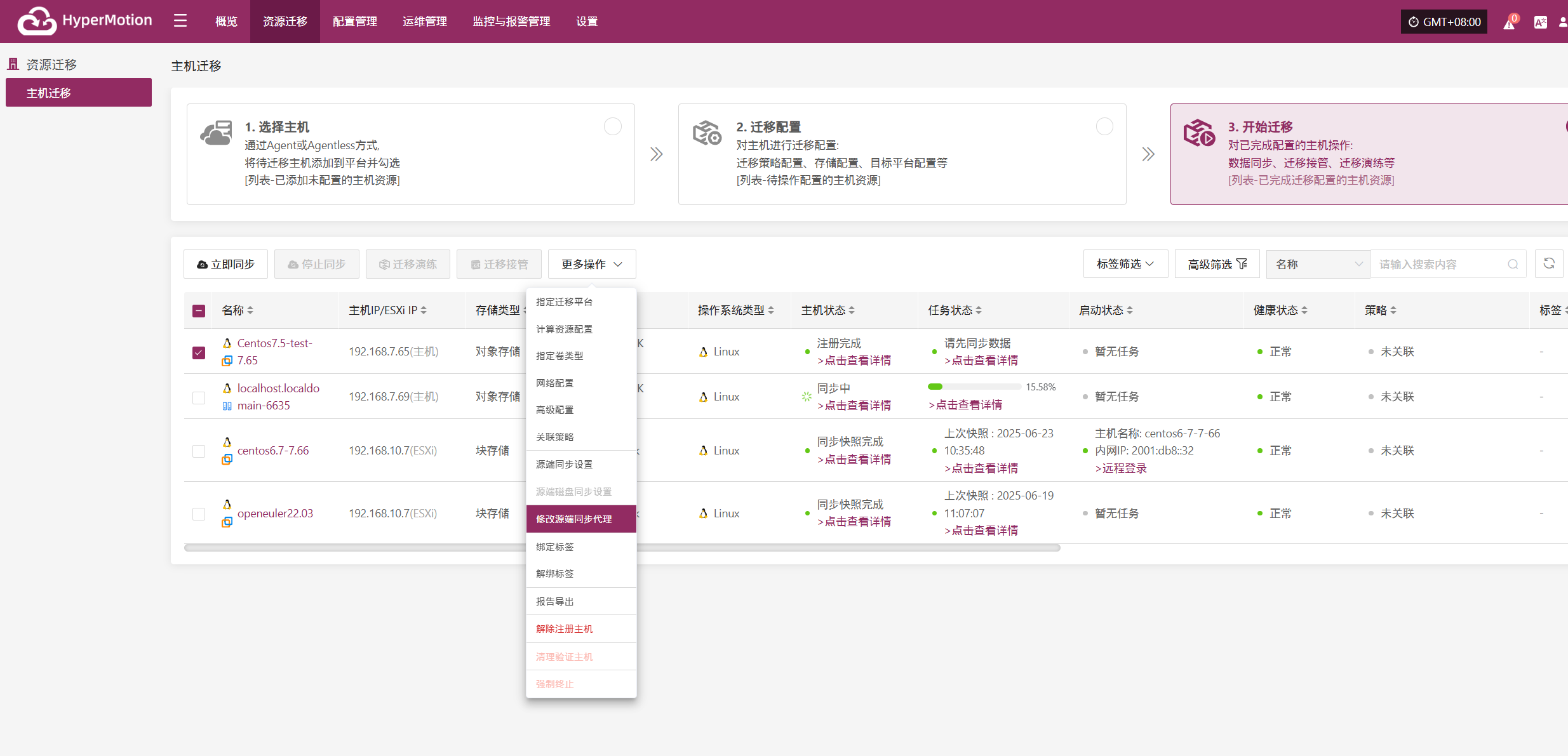Viewport: 1568px width, 756px height.
Task: Sort by 策略 column arrows
Action: click(1393, 310)
